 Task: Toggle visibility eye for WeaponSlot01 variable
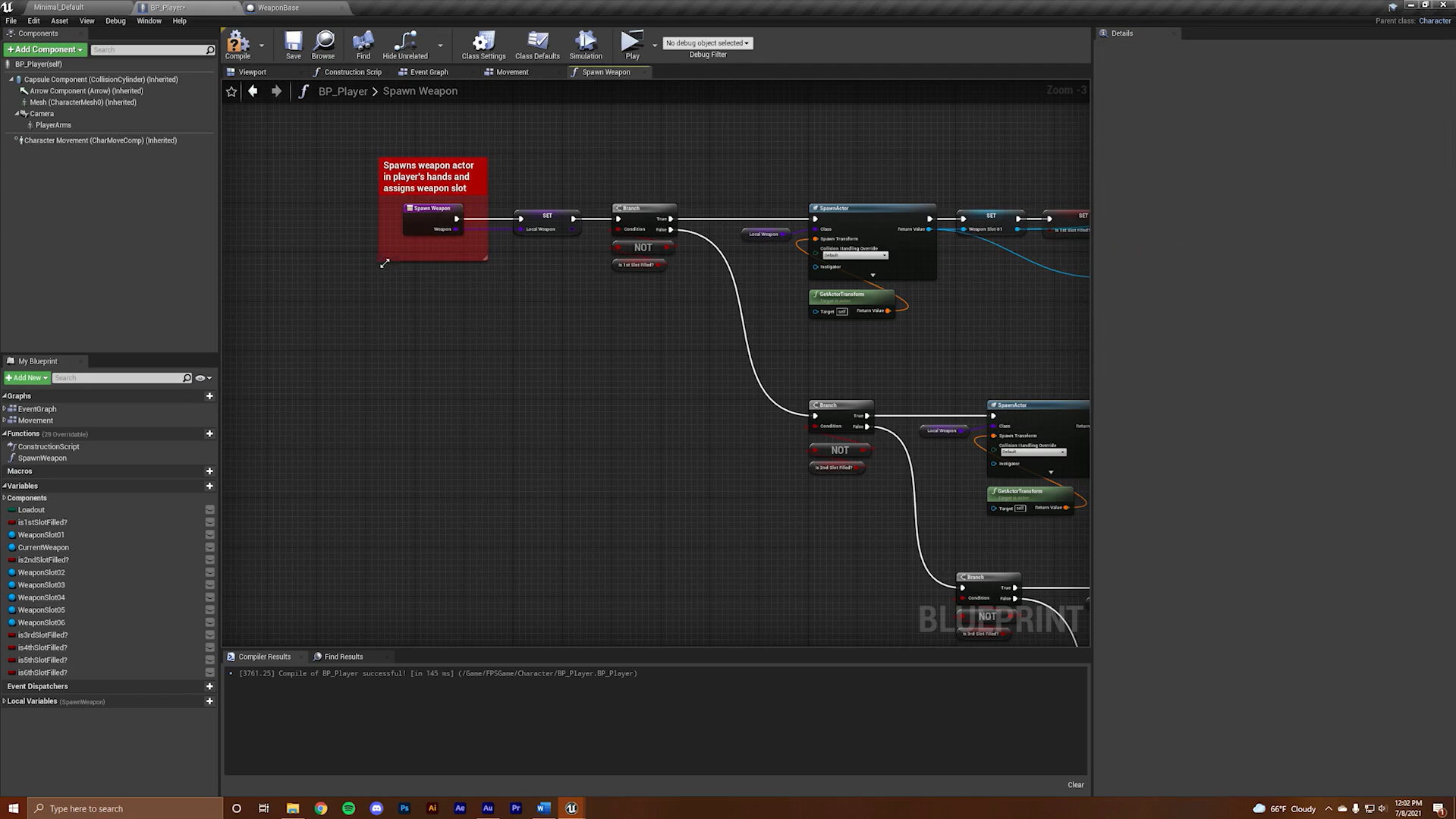(x=210, y=535)
